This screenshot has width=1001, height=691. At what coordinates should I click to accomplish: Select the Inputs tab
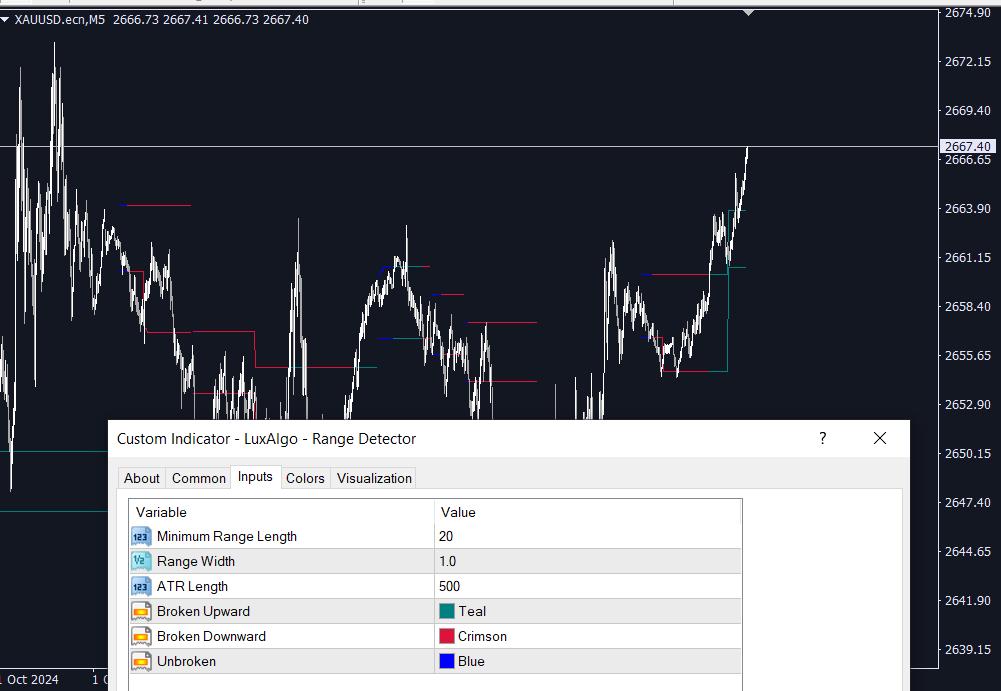pos(255,476)
